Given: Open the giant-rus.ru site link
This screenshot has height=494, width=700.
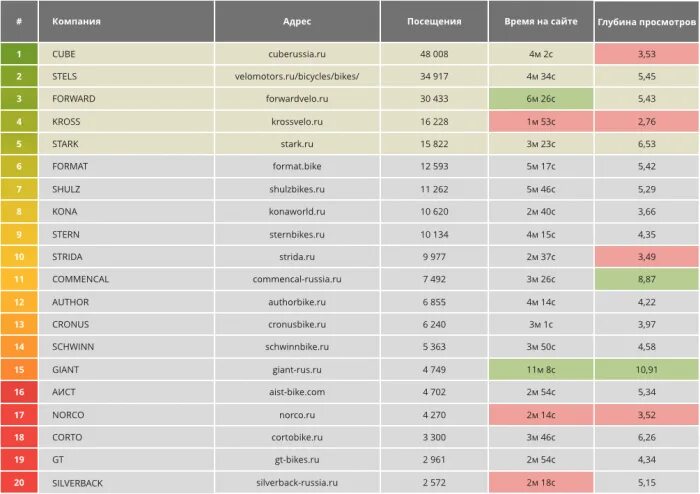Looking at the screenshot, I should tap(298, 369).
